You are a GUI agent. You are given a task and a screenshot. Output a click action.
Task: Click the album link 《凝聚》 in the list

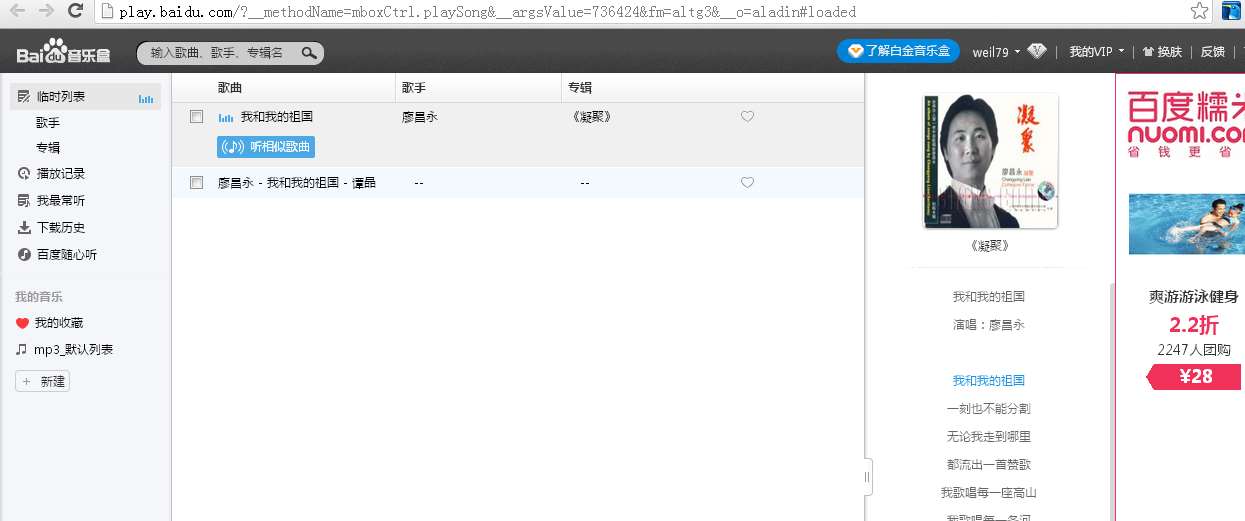[592, 117]
